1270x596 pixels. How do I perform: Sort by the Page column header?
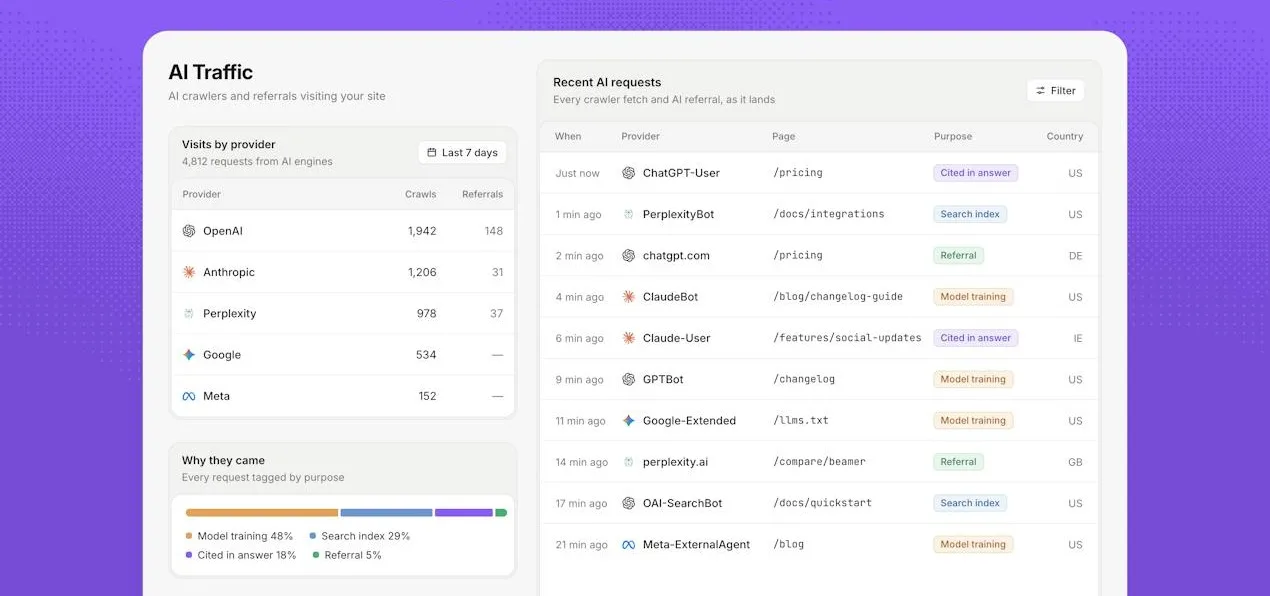point(783,136)
